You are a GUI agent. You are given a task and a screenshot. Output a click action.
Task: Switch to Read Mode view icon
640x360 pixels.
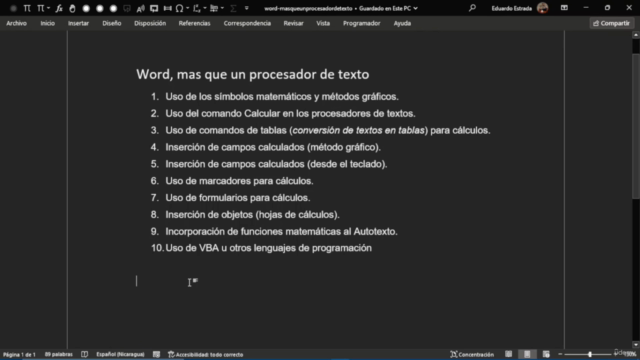pos(508,354)
